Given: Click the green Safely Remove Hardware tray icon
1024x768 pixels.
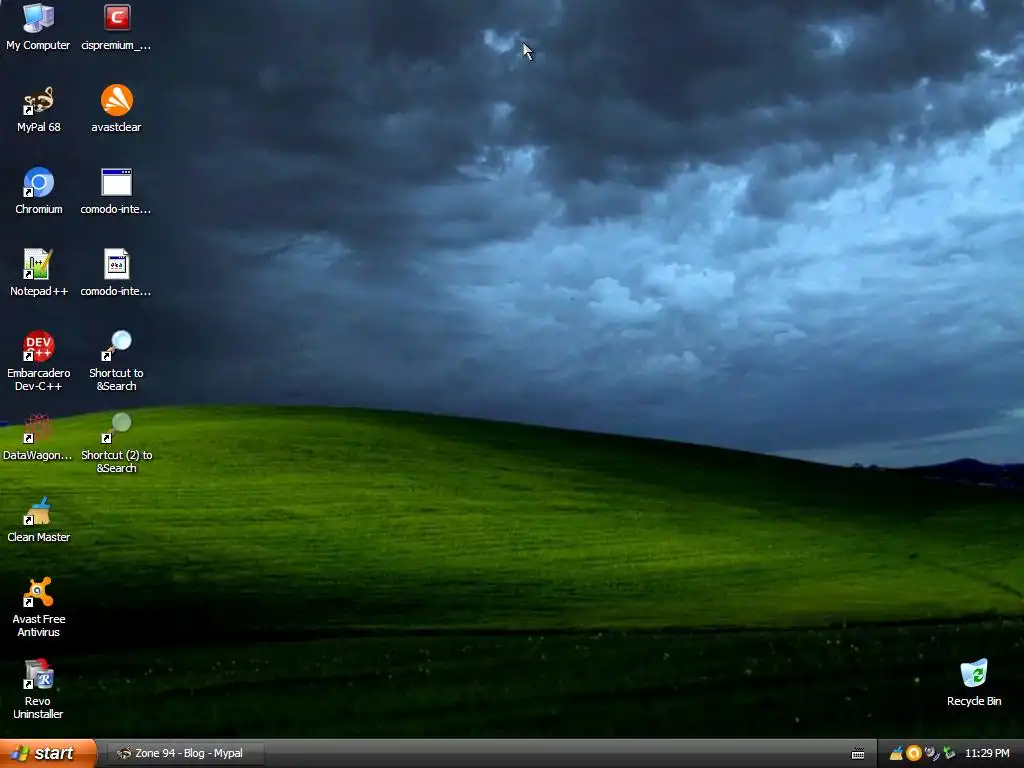Looking at the screenshot, I should point(949,754).
